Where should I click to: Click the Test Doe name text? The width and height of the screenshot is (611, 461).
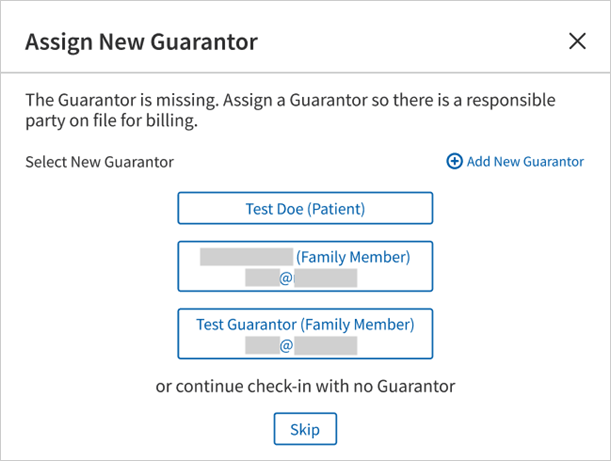274,209
